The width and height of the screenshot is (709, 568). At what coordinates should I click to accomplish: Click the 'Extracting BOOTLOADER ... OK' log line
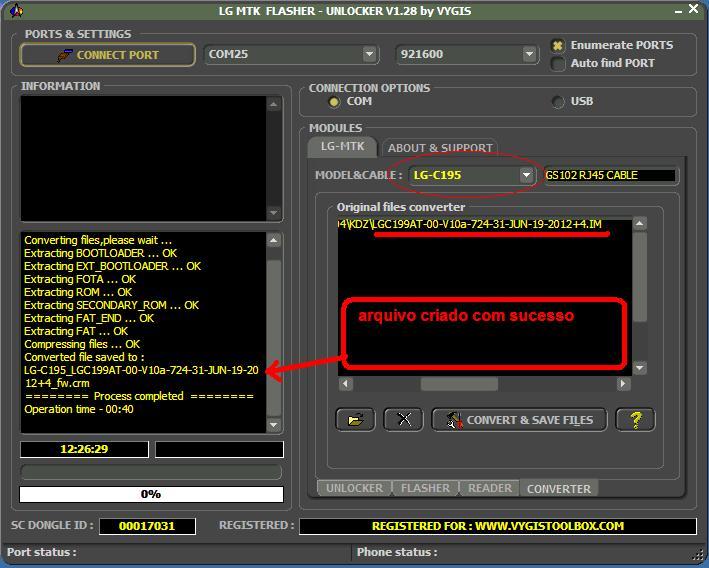pos(100,253)
